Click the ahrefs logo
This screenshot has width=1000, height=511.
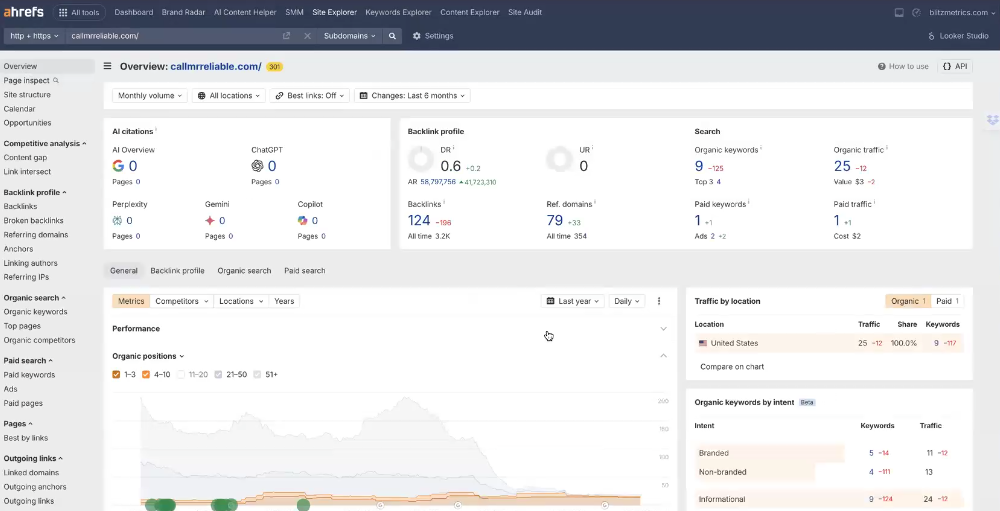pos(23,13)
